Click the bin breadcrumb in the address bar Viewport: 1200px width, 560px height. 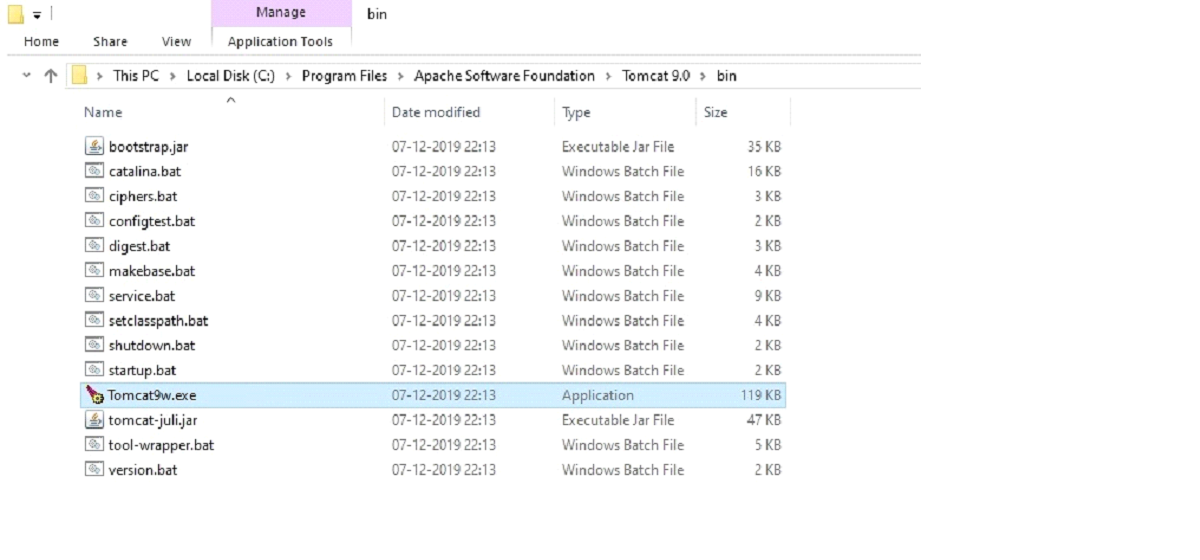(726, 76)
